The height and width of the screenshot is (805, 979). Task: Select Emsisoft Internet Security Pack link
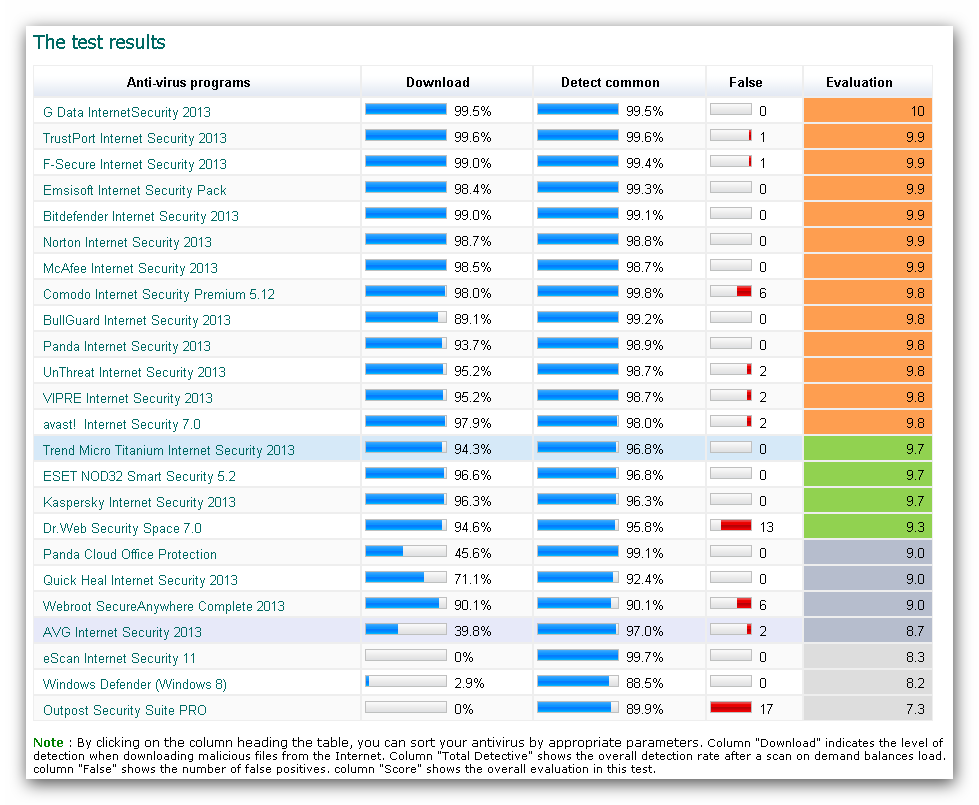click(135, 190)
